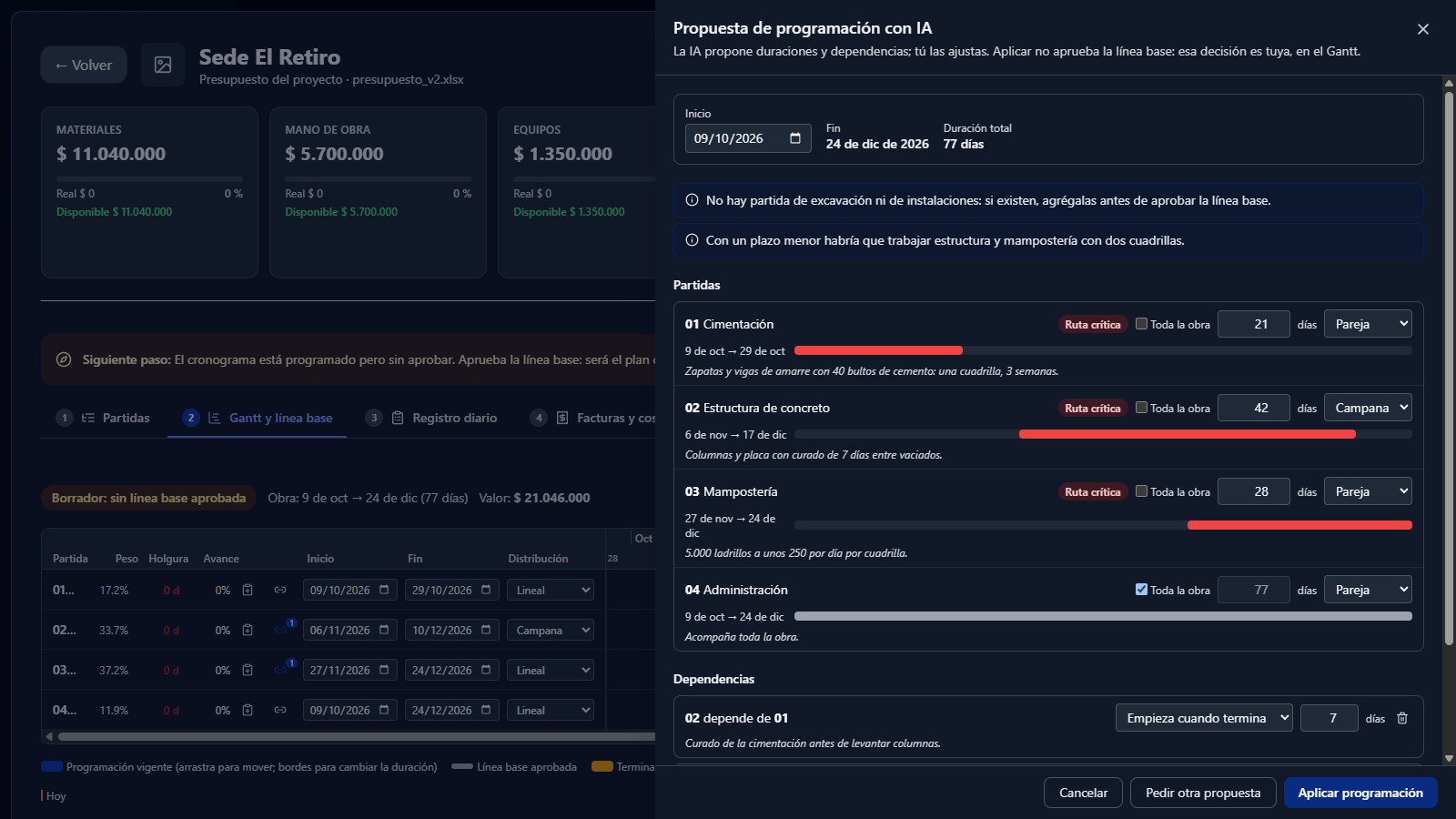Click the dependency link icon in row 03
This screenshot has height=819, width=1456.
(x=280, y=670)
